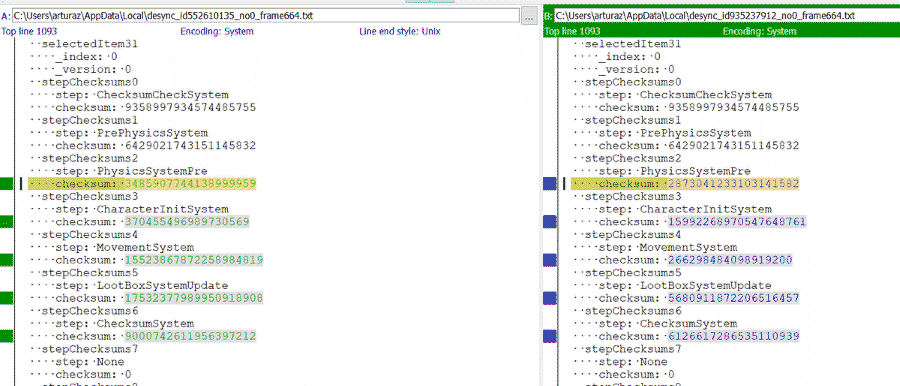Click 'step: CharacterInitSystem' line in pane B
The width and height of the screenshot is (900, 386).
[x=684, y=209]
